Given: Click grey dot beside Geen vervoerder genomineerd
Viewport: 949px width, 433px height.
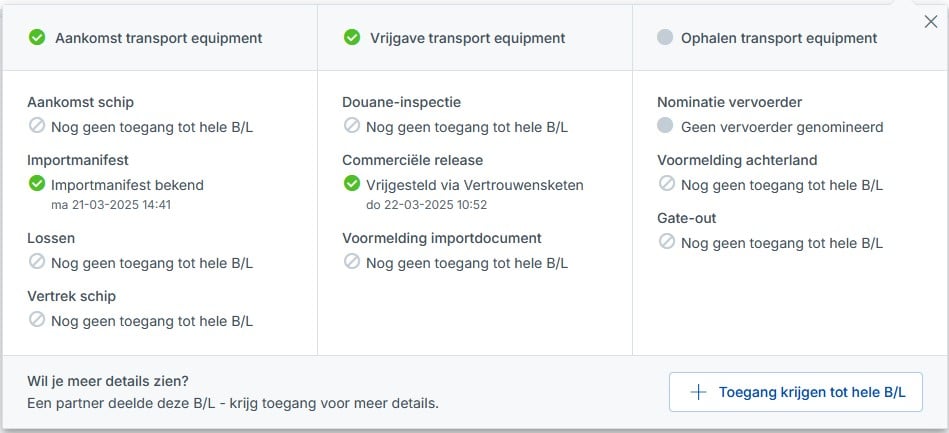Looking at the screenshot, I should pos(665,126).
